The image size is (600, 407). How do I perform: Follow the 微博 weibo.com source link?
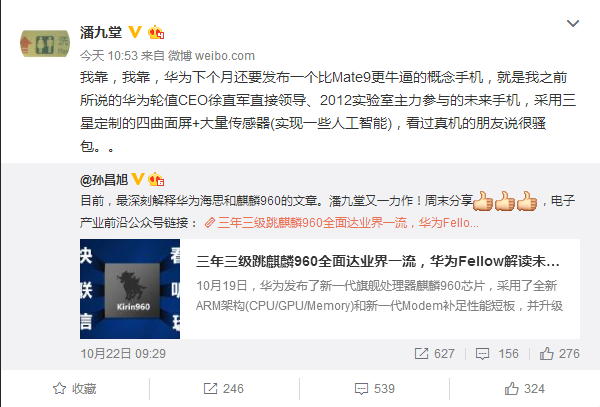click(x=211, y=56)
